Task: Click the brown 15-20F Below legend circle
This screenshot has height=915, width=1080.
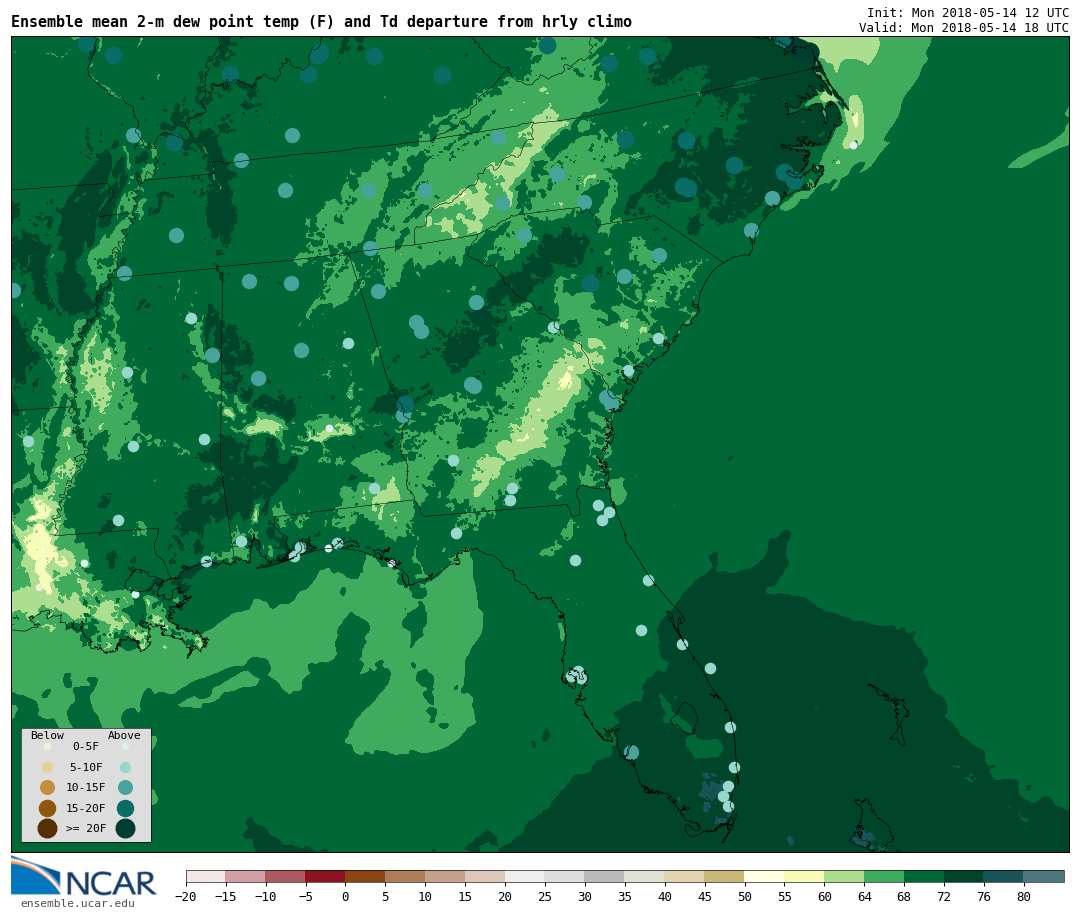Action: click(47, 808)
